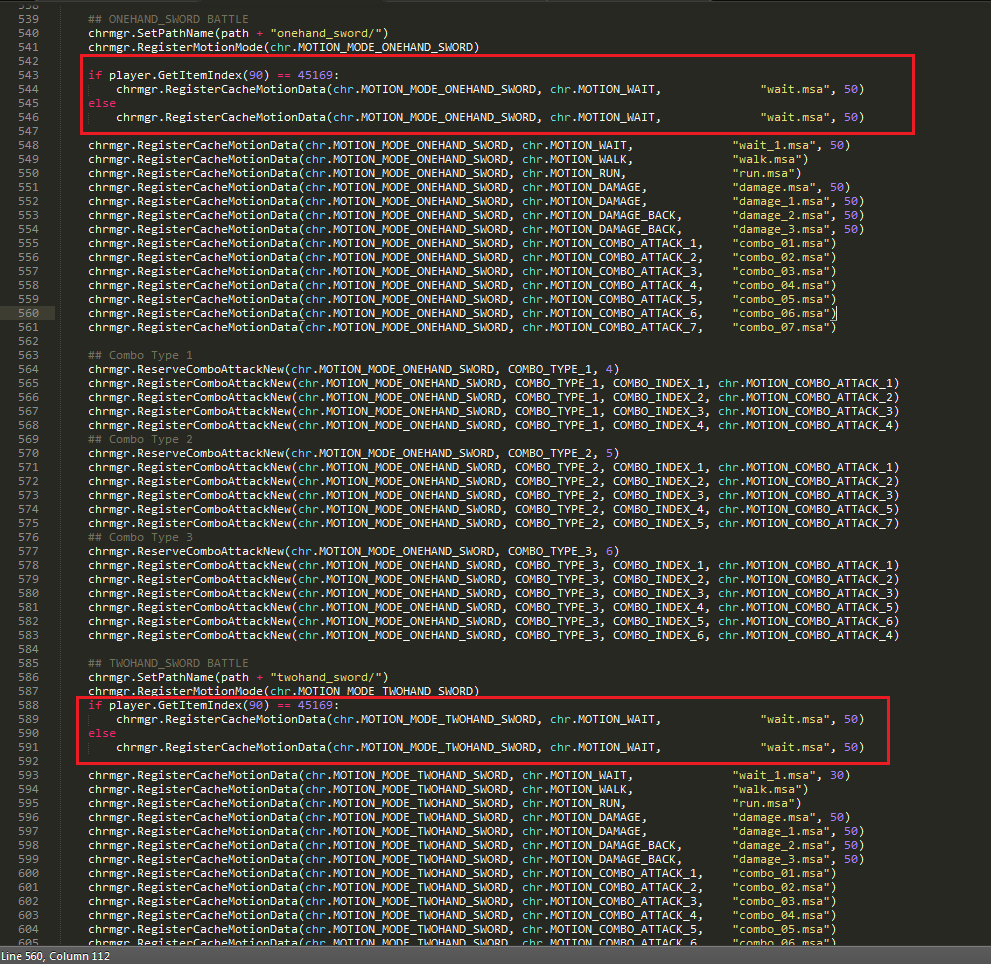Click "damage_1.msa" on line 552
This screenshot has width=991, height=964.
click(x=781, y=202)
